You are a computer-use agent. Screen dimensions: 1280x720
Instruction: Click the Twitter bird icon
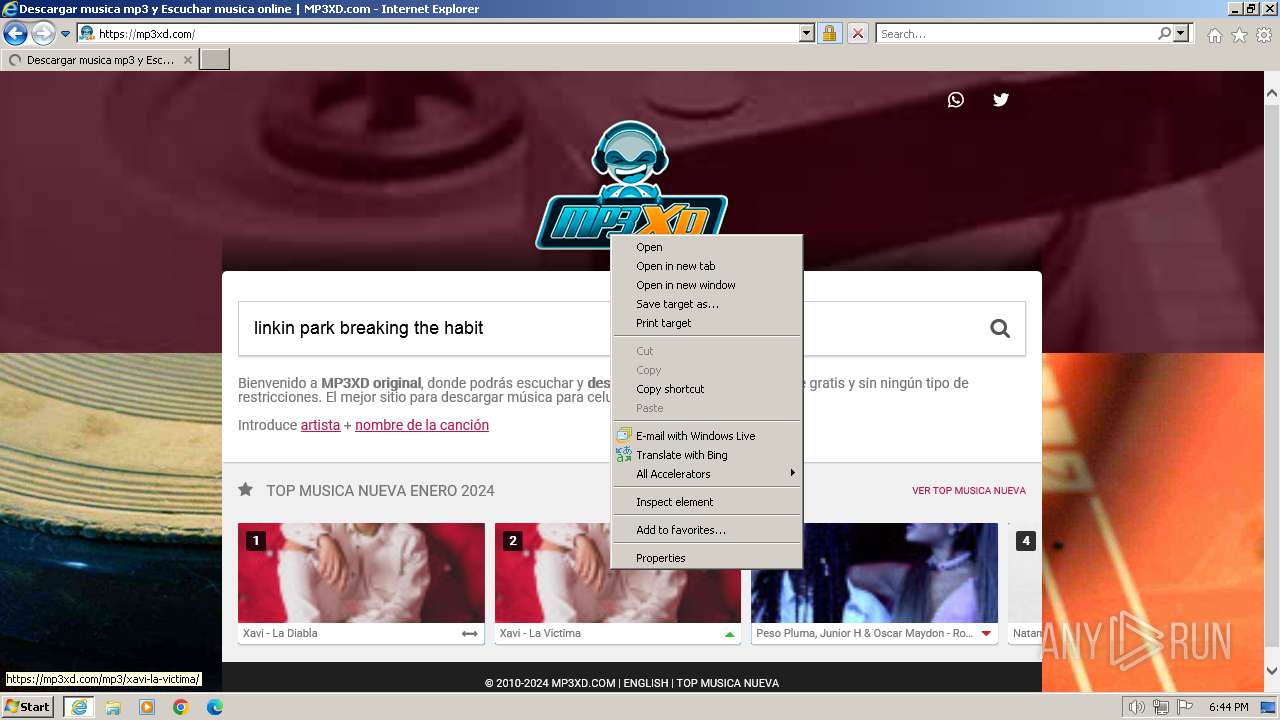tap(1001, 99)
